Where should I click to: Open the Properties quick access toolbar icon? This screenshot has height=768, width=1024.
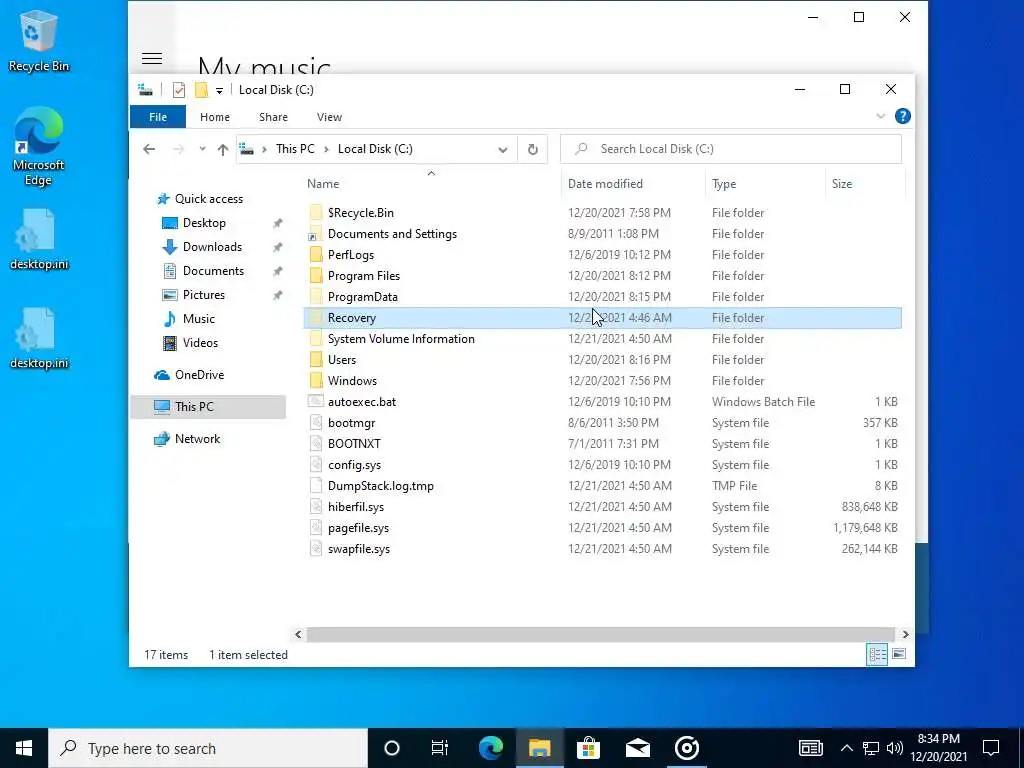[178, 90]
